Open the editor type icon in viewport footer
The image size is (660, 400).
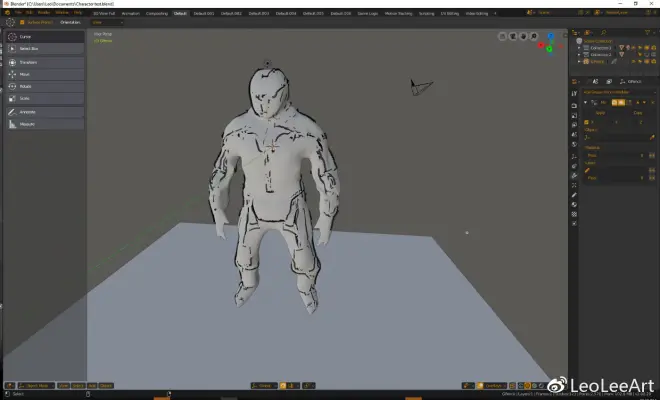click(10, 386)
